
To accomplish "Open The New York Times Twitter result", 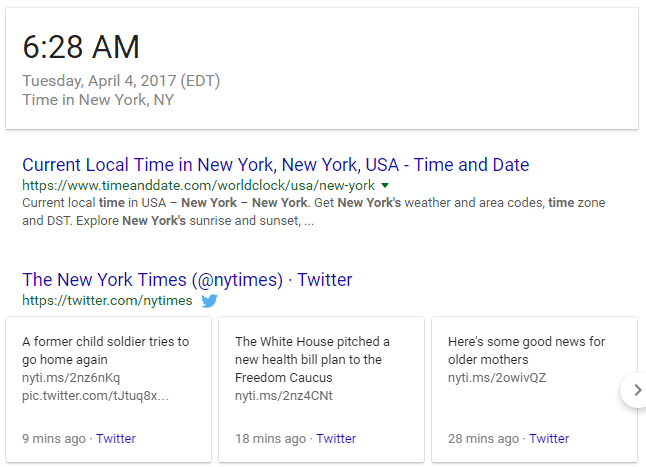I will [187, 280].
